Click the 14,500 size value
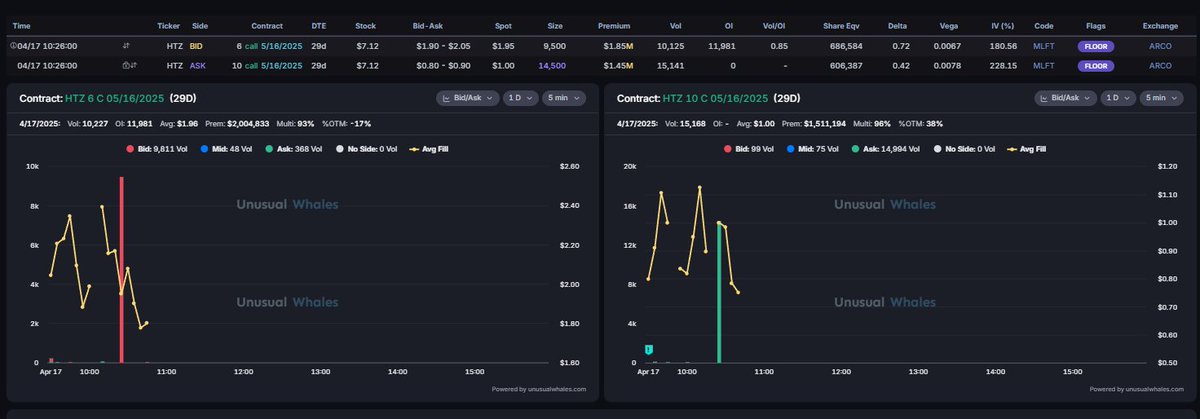The image size is (1200, 419). tap(552, 65)
